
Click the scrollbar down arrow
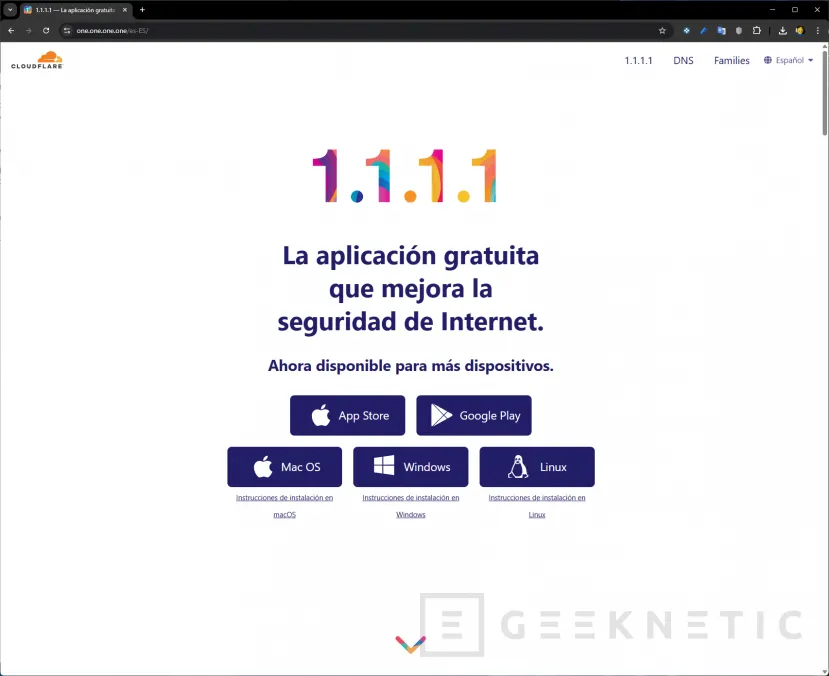tap(824, 671)
